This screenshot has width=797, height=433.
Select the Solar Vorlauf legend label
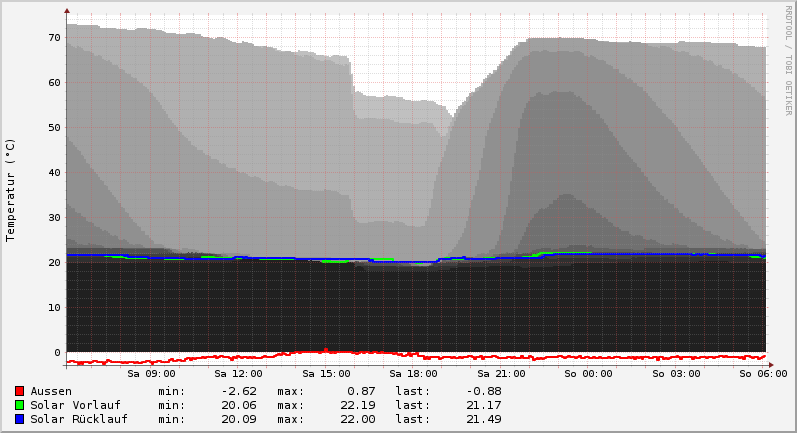click(75, 405)
